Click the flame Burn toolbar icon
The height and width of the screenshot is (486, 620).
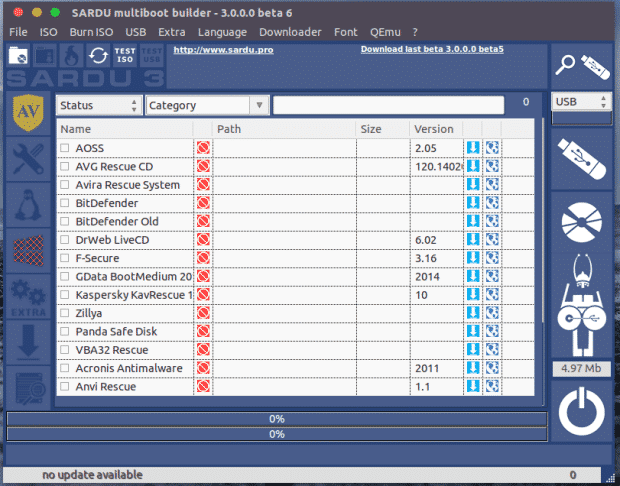[72, 56]
